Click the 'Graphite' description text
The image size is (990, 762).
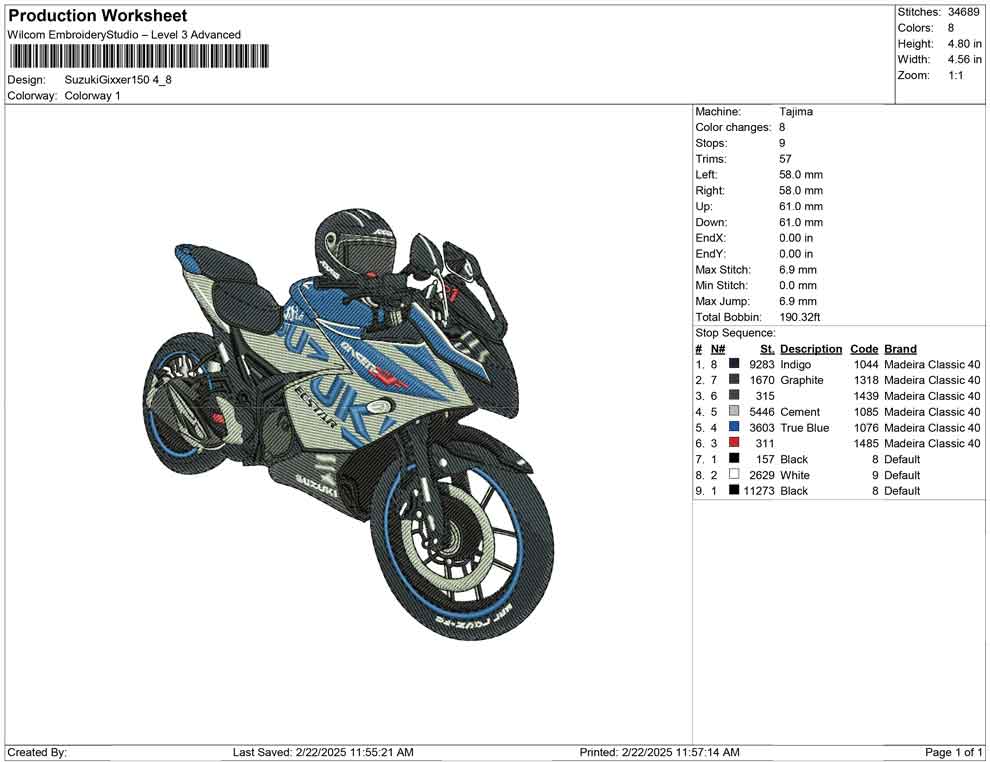pos(802,380)
